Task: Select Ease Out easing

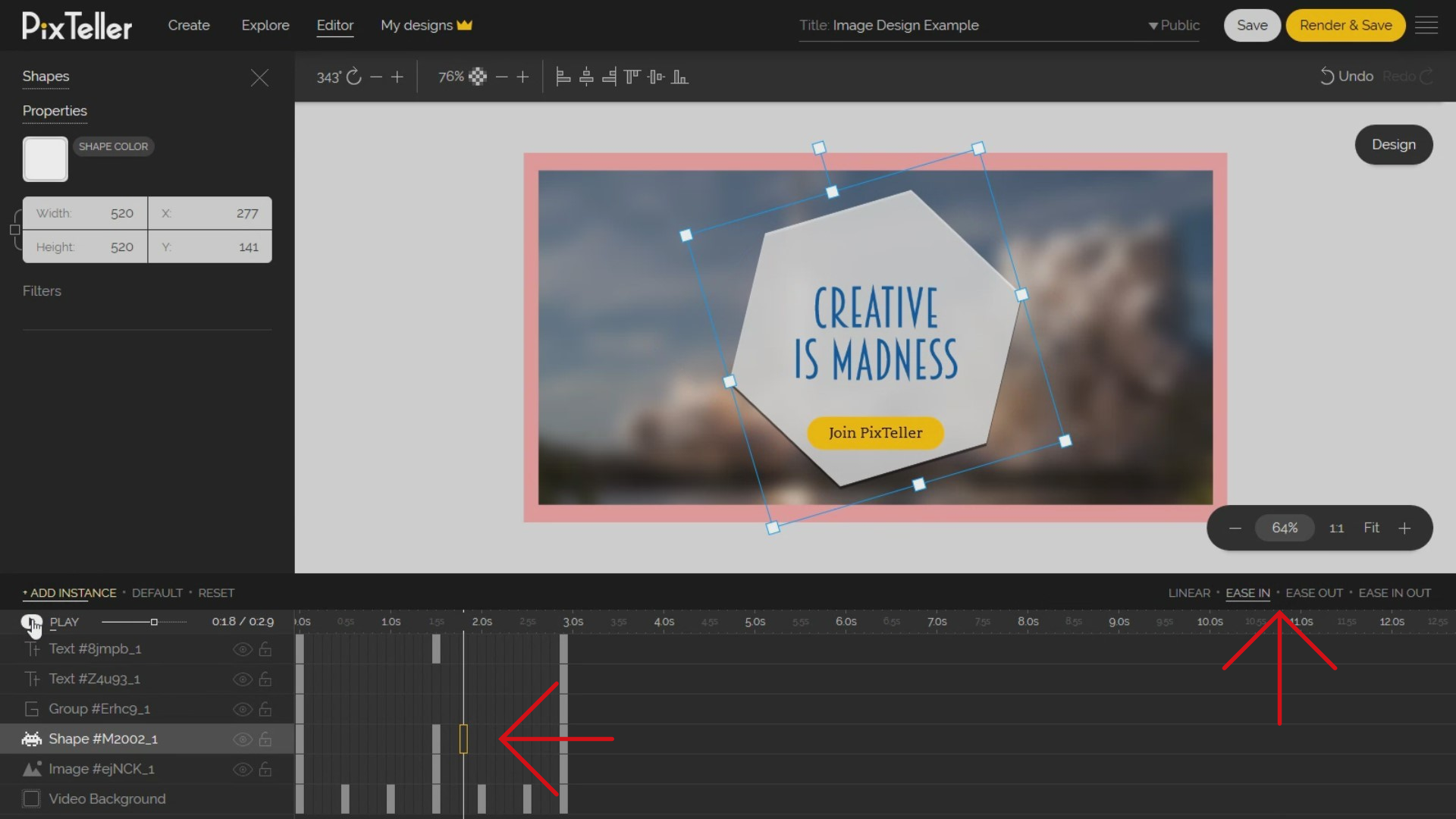Action: tap(1314, 593)
